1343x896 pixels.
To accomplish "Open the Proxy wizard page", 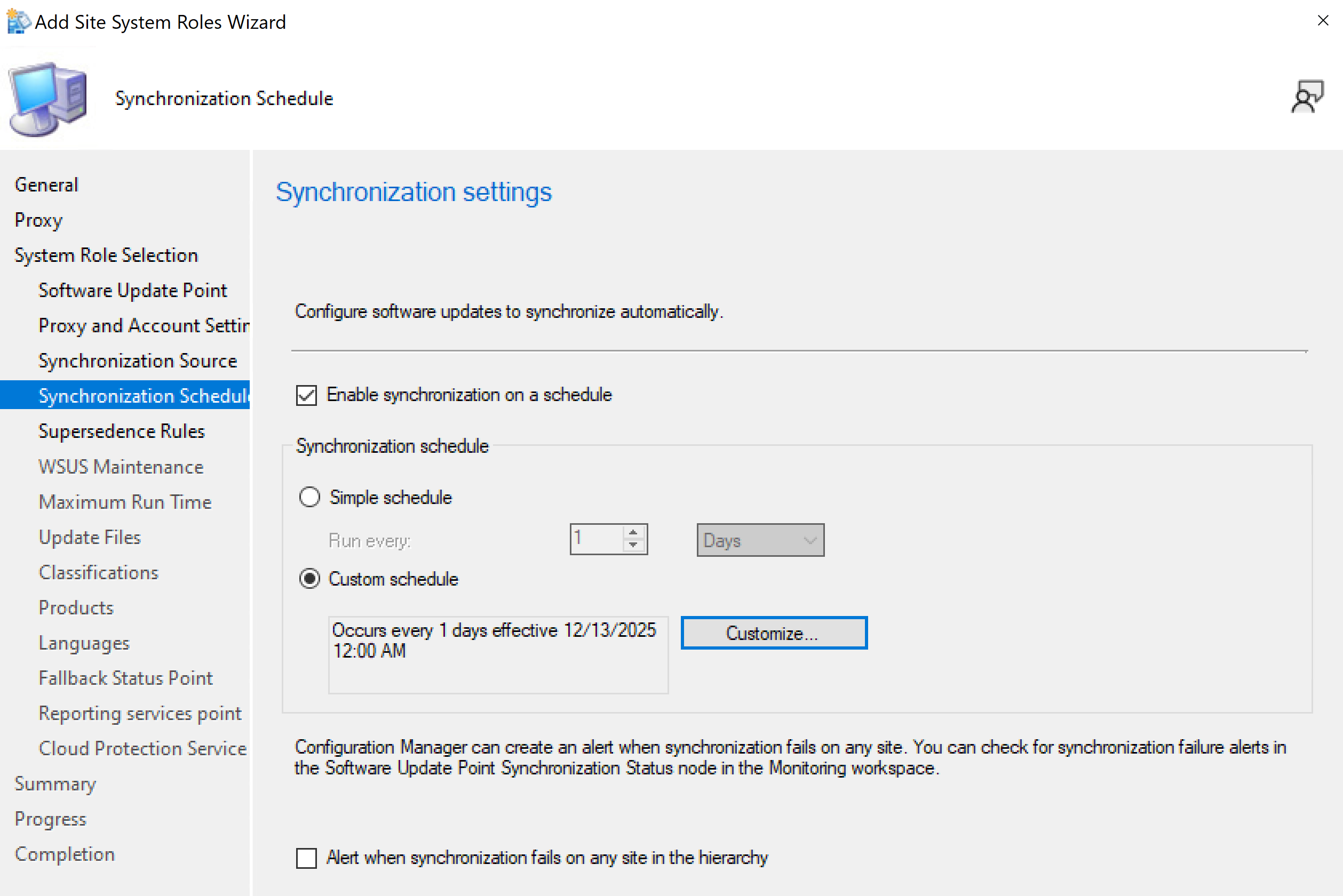I will pyautogui.click(x=38, y=220).
